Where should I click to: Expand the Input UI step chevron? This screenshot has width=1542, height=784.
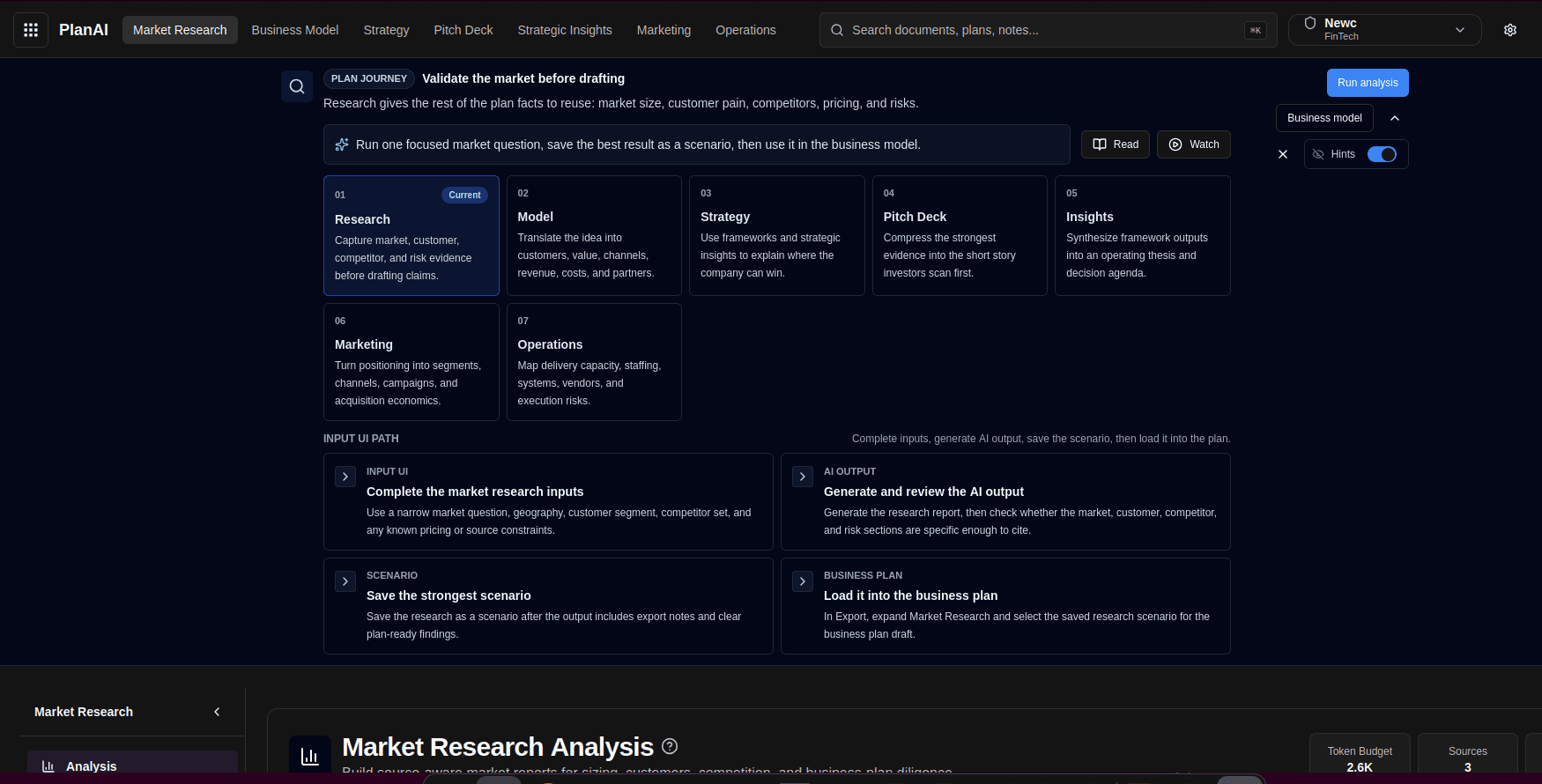click(345, 477)
